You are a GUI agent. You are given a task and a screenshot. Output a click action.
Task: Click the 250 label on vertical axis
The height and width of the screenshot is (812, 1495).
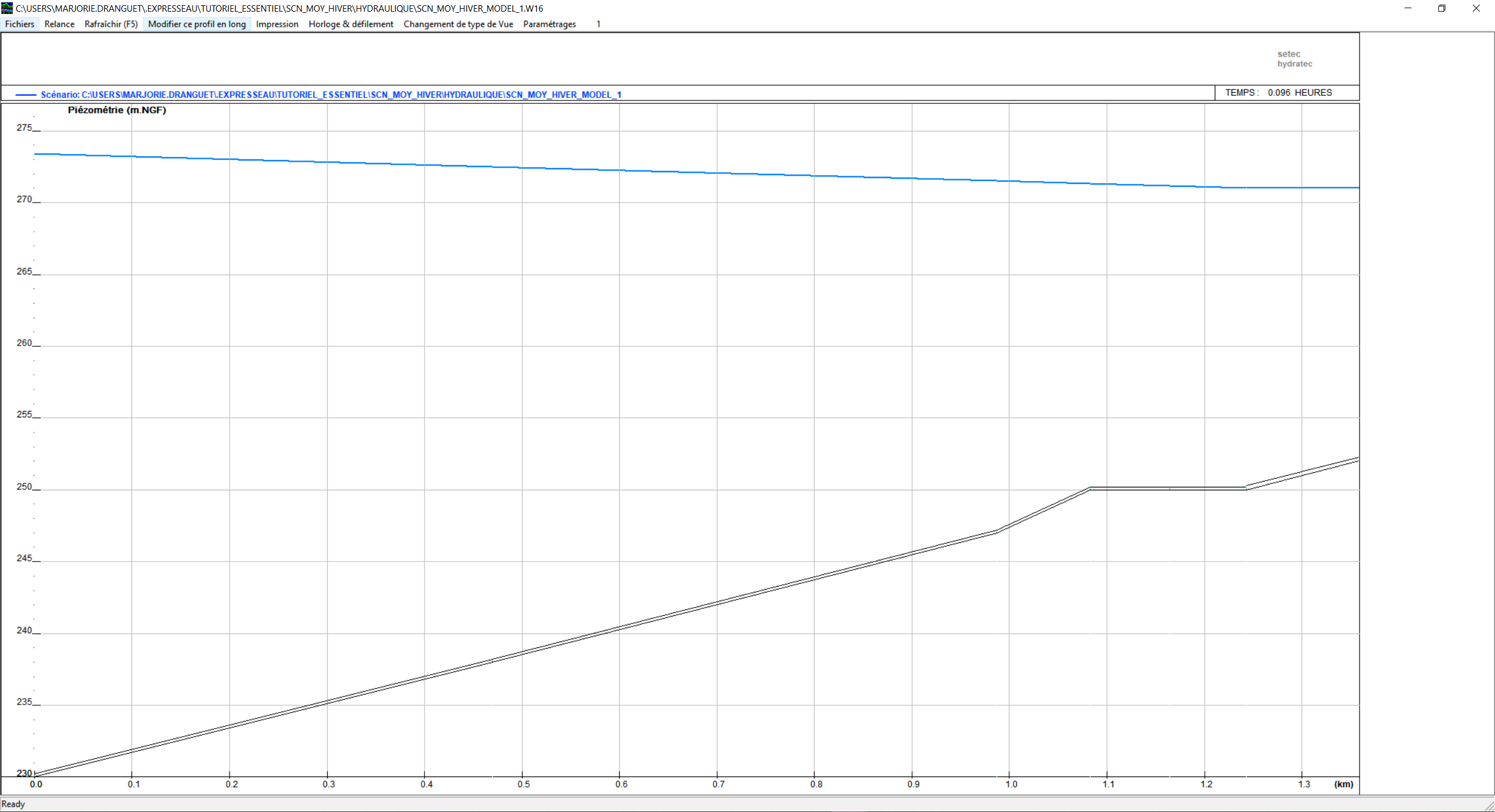pos(24,486)
